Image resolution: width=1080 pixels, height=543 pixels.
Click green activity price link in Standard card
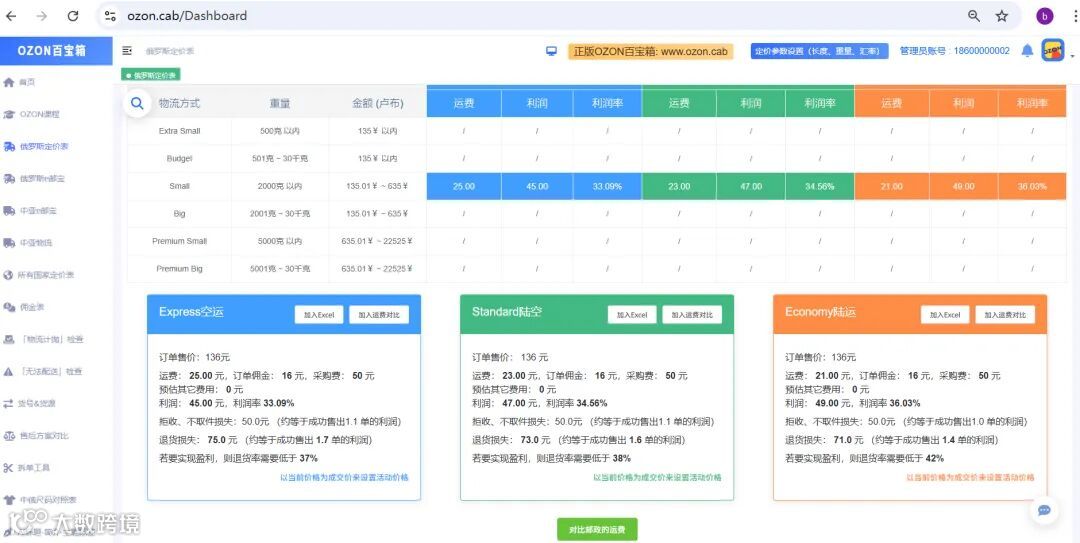point(658,477)
